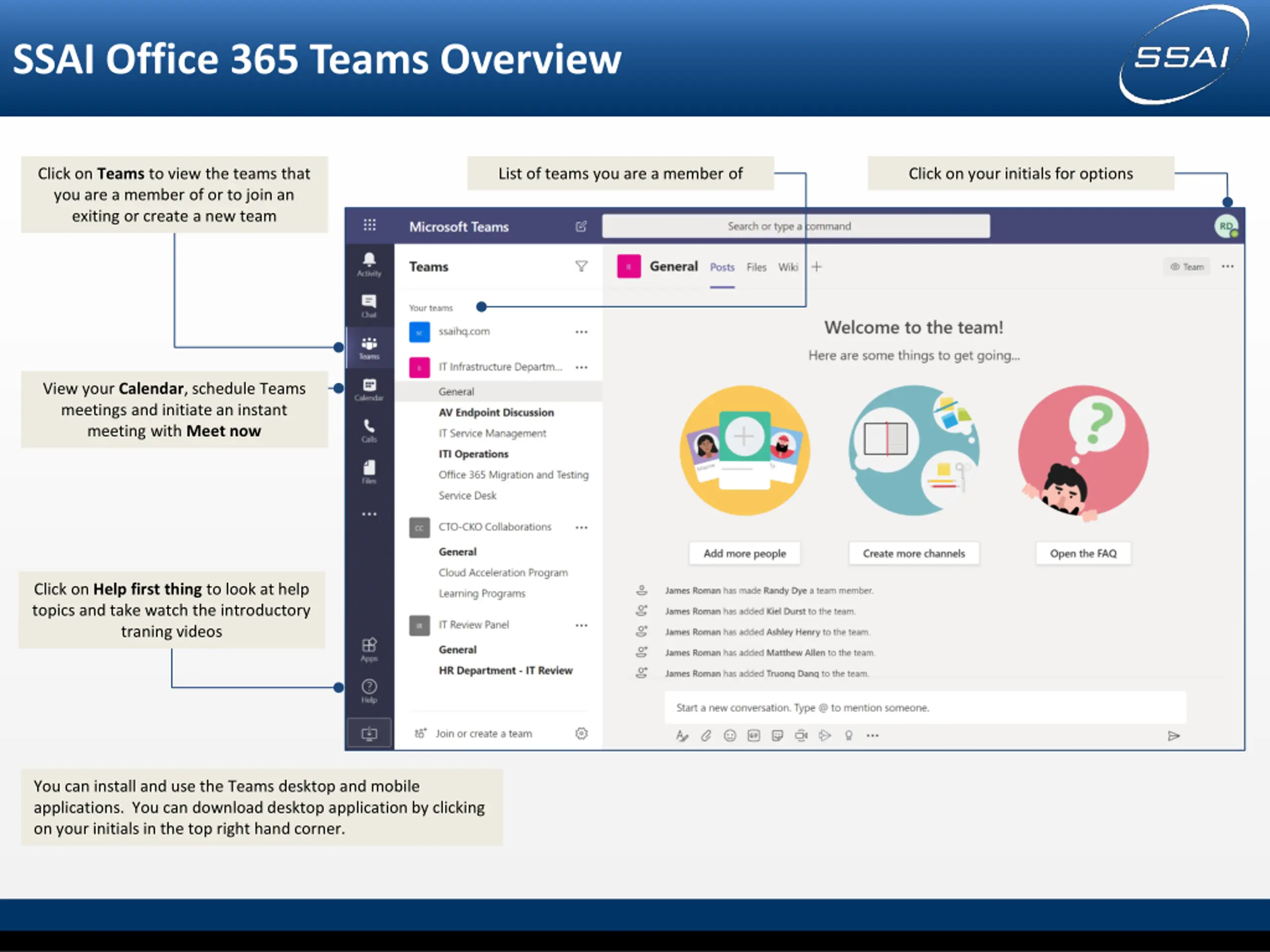Open Apps store in the sidebar
Viewport: 1270px width, 952px height.
369,650
